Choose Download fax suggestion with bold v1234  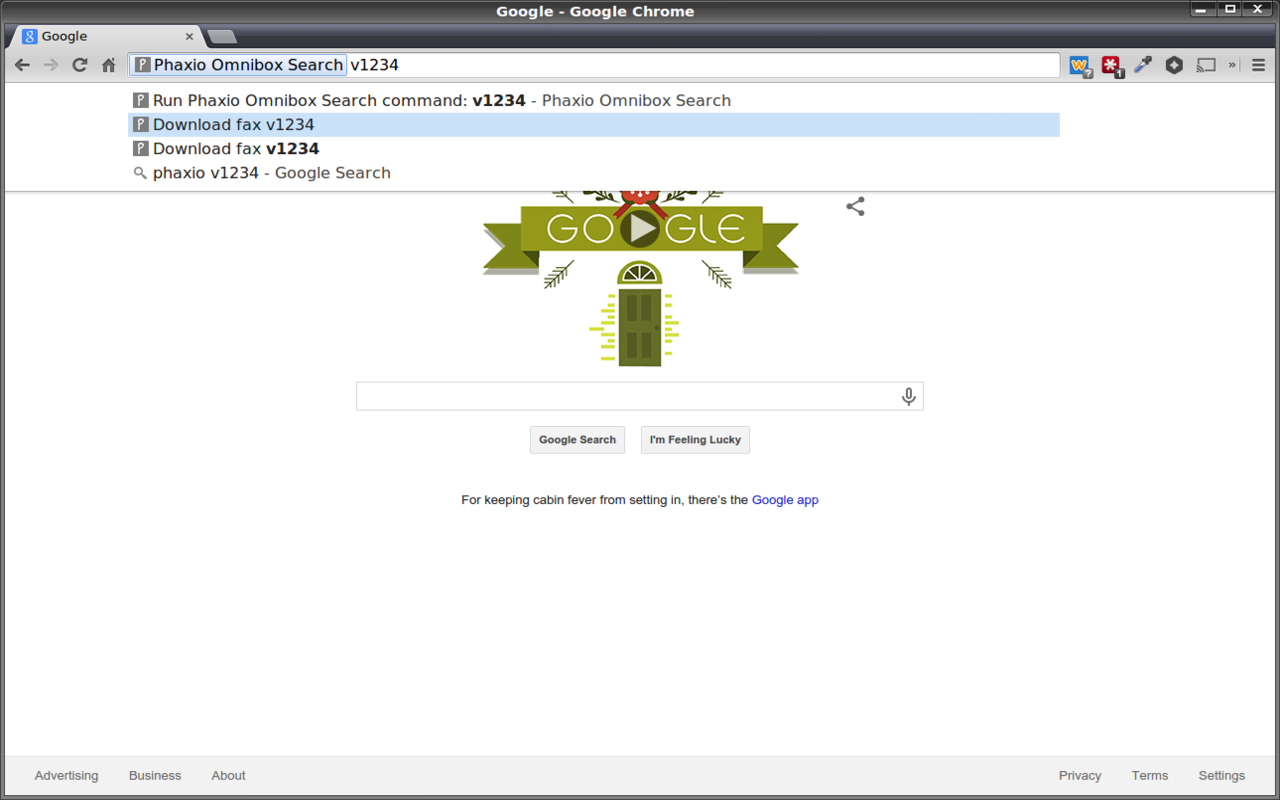pyautogui.click(x=594, y=148)
